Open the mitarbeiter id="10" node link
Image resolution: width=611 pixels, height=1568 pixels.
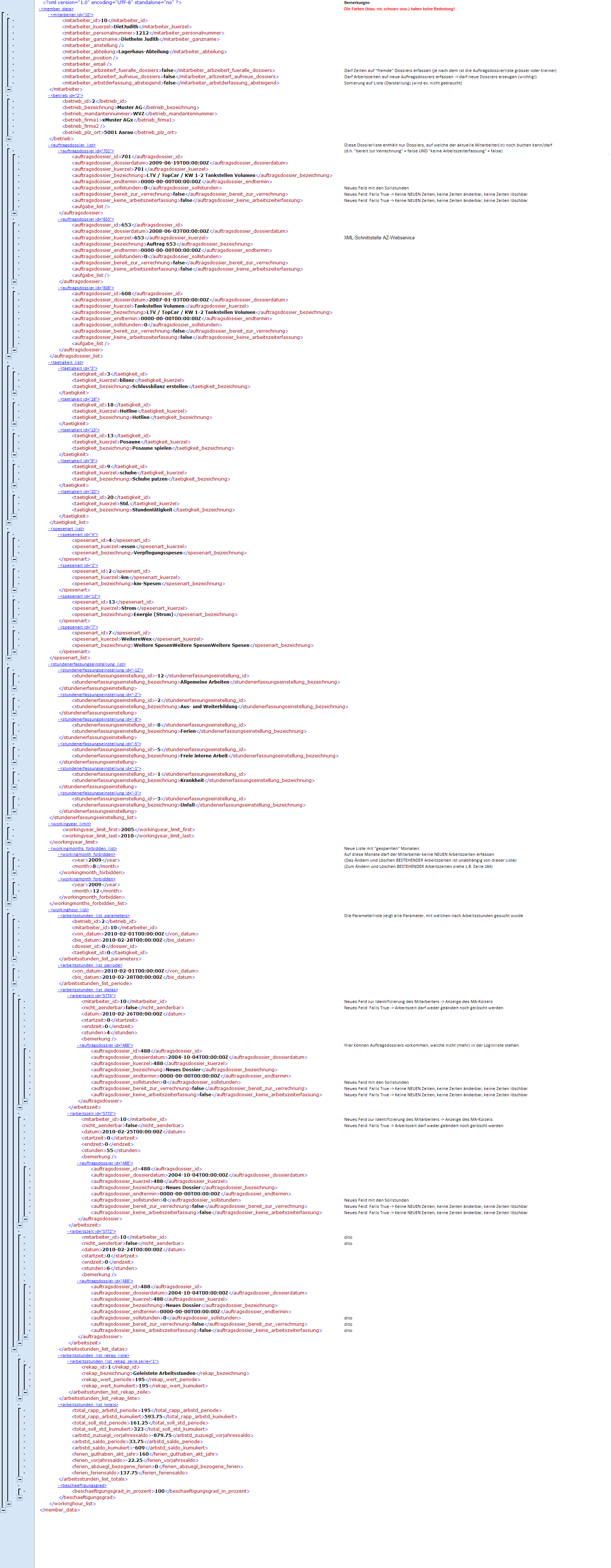[71, 15]
